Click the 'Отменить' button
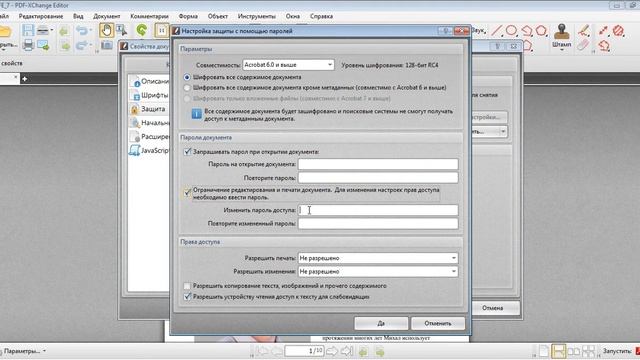The image size is (640, 360). point(438,323)
